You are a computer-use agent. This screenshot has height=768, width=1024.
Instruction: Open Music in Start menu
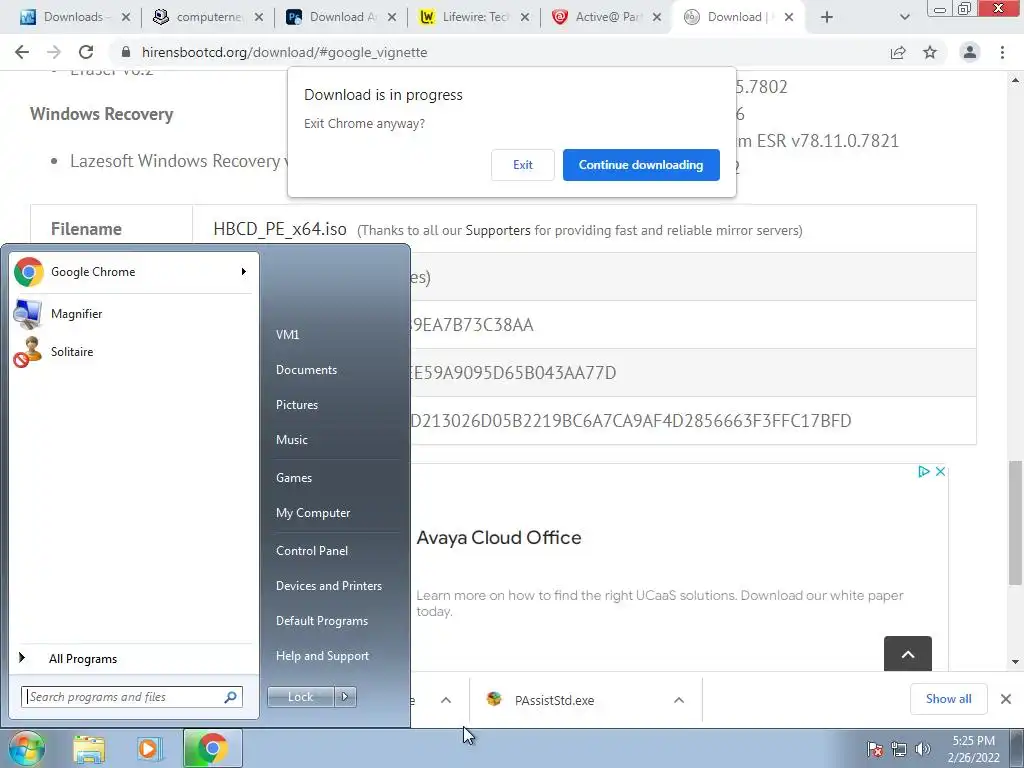(291, 440)
